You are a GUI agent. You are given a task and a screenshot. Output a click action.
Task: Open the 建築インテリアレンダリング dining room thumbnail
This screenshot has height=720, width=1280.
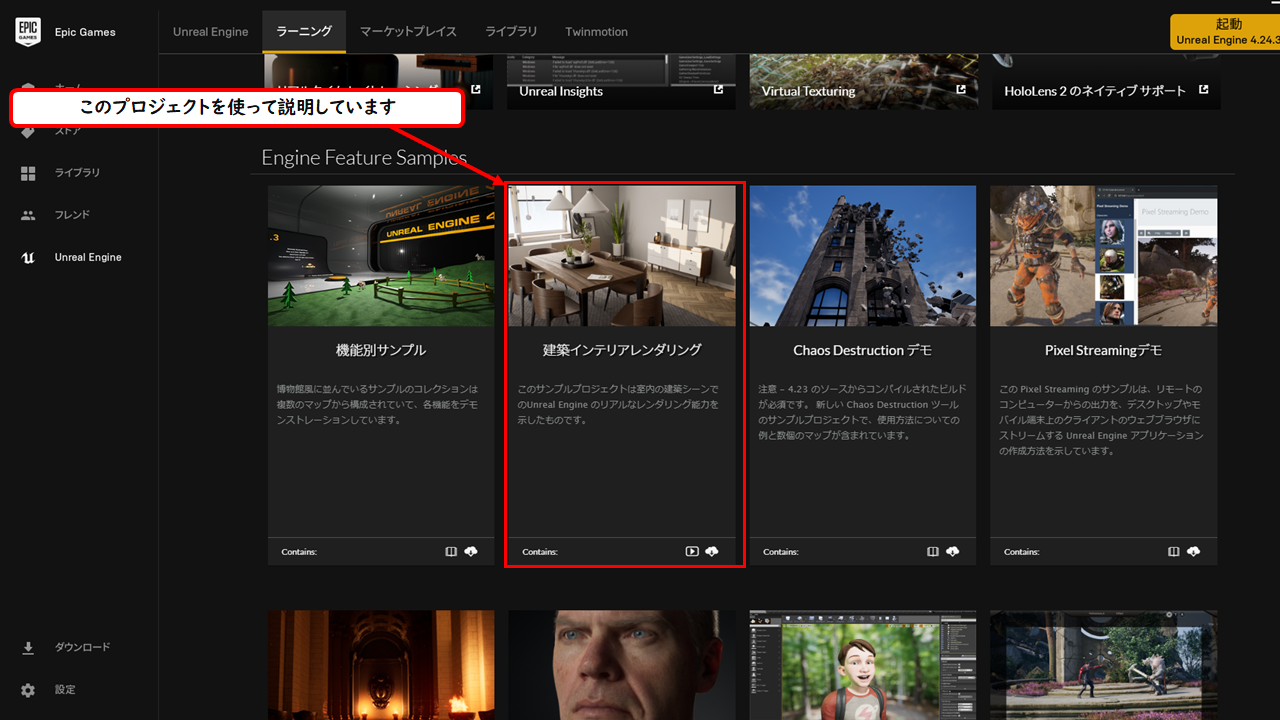[x=622, y=255]
